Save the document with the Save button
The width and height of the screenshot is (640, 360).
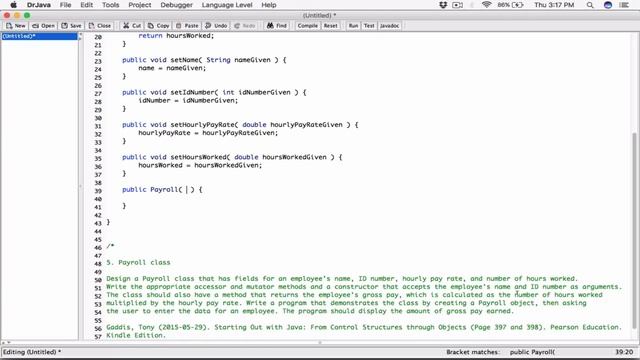pos(71,26)
